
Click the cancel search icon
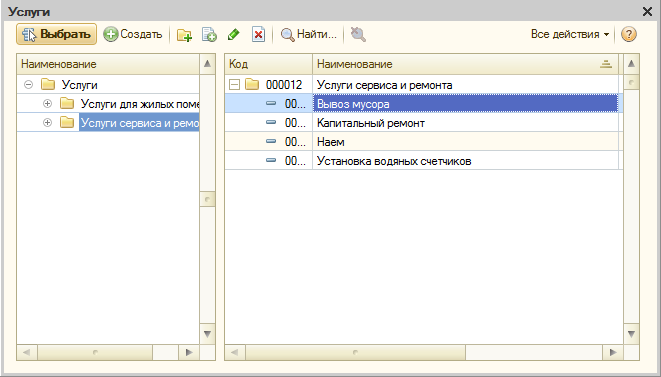358,34
